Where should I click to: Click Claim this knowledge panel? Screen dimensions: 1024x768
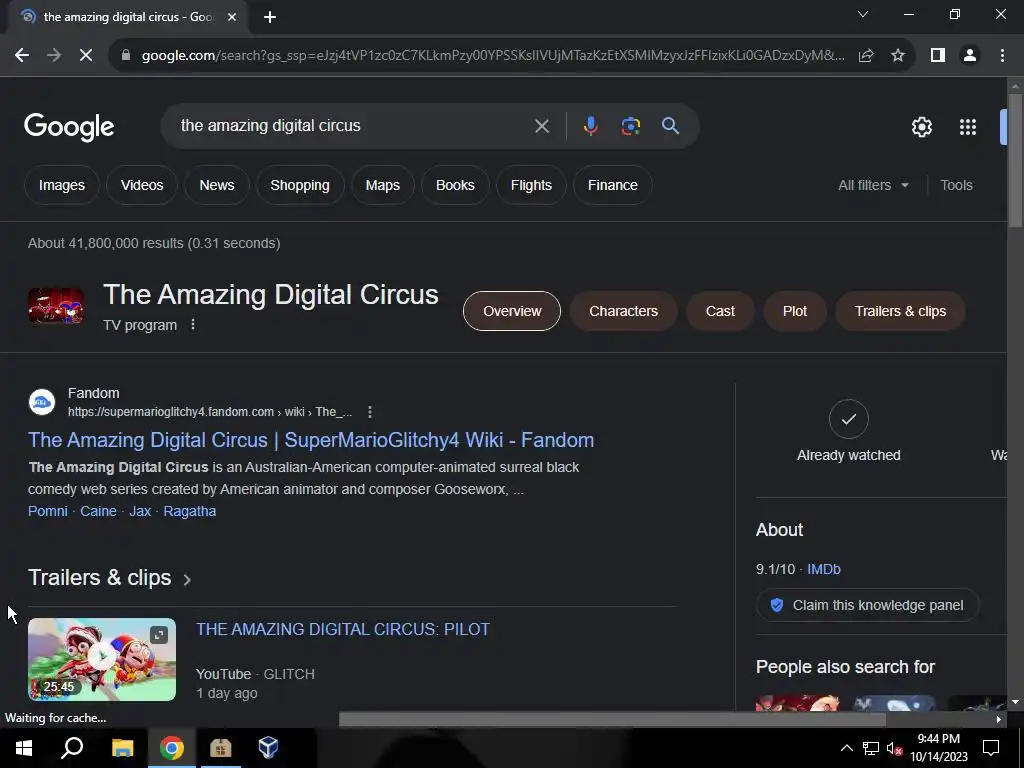pyautogui.click(x=867, y=605)
